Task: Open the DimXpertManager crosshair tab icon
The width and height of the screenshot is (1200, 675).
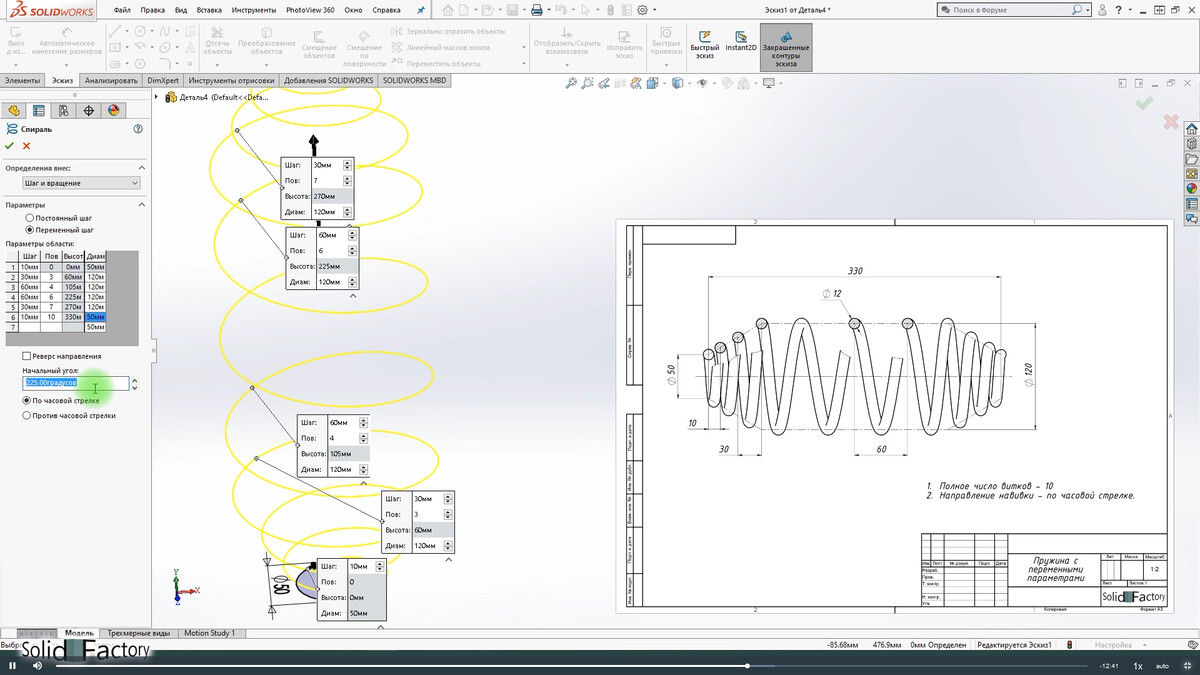Action: pos(88,111)
